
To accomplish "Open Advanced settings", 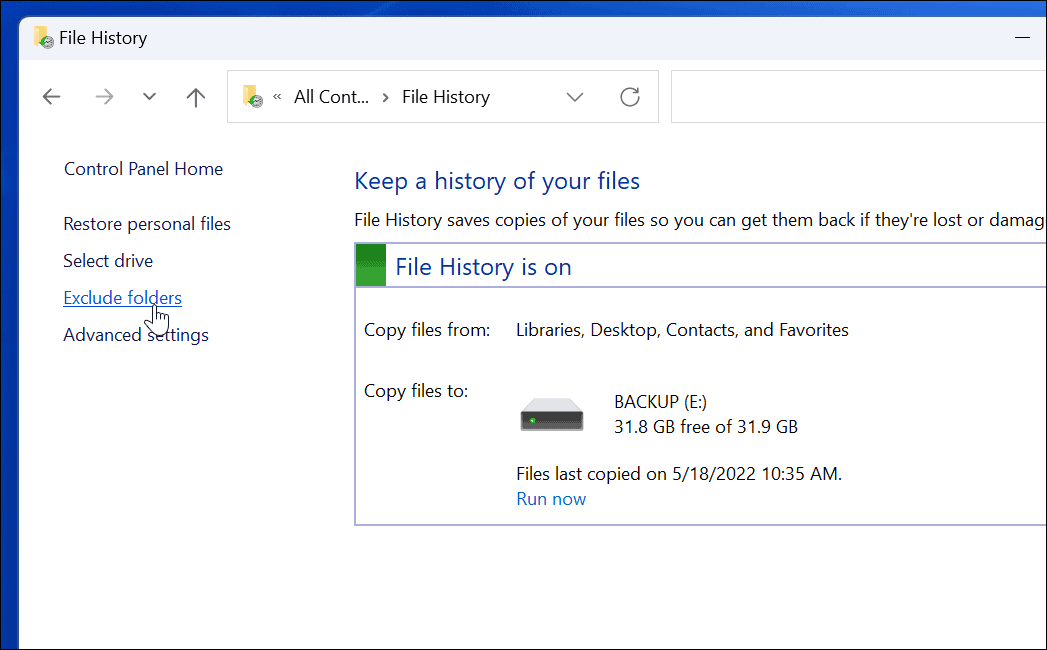I will [135, 334].
